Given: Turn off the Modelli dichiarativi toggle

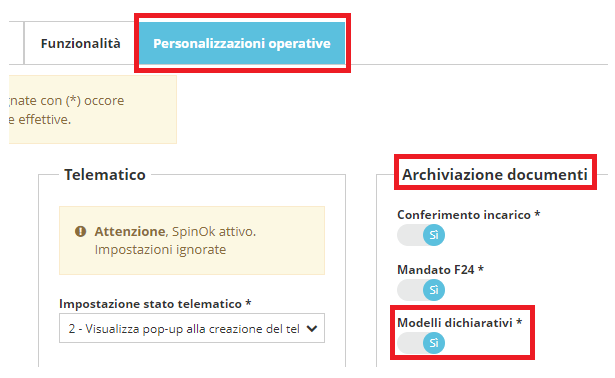Looking at the screenshot, I should click(421, 343).
